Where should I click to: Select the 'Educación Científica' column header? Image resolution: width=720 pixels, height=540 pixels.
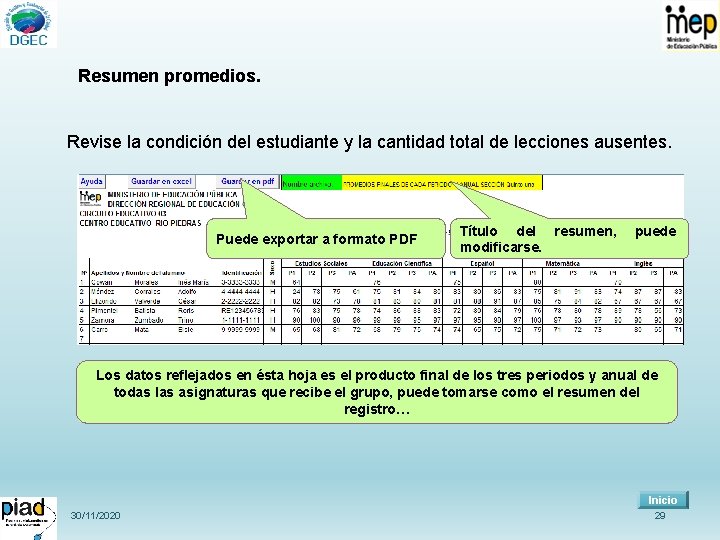[402, 264]
